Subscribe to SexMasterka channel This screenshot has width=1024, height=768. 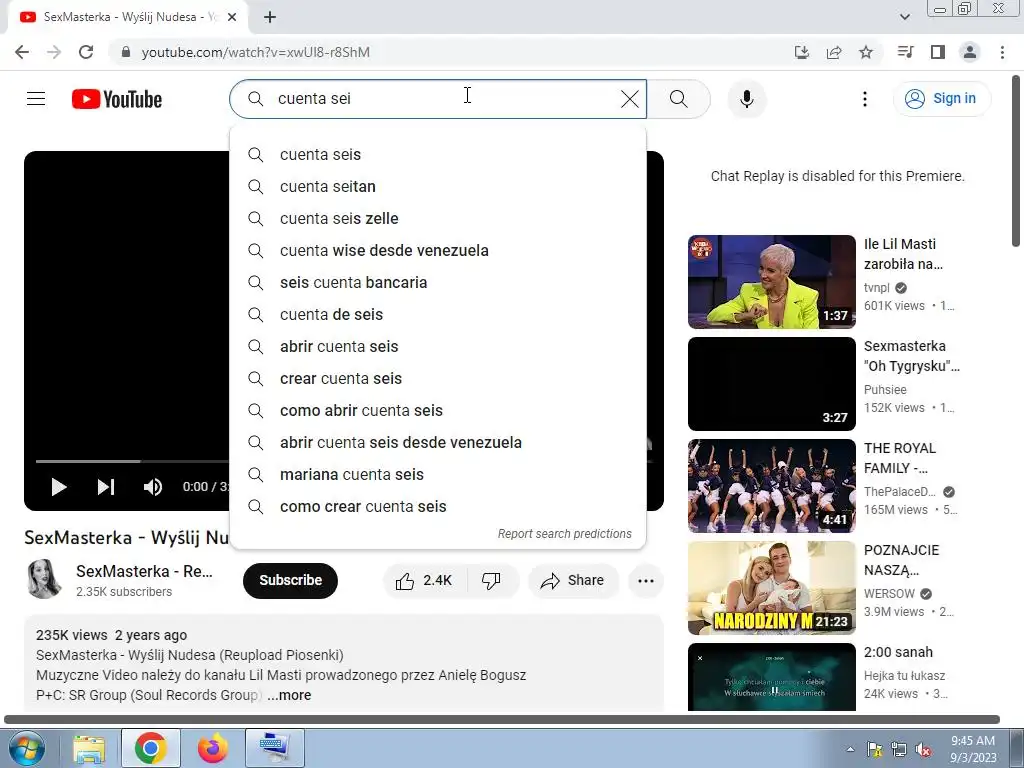coord(291,581)
